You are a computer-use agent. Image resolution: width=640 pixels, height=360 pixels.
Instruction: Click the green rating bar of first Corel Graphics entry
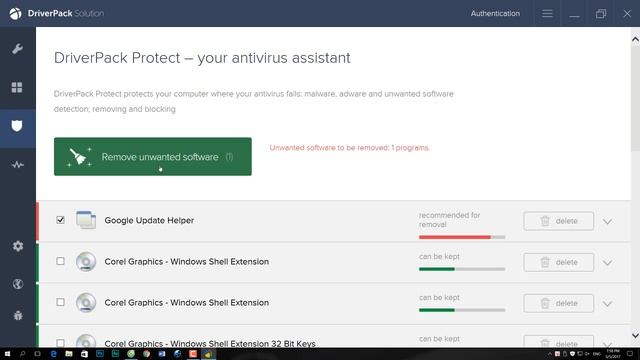462,269
